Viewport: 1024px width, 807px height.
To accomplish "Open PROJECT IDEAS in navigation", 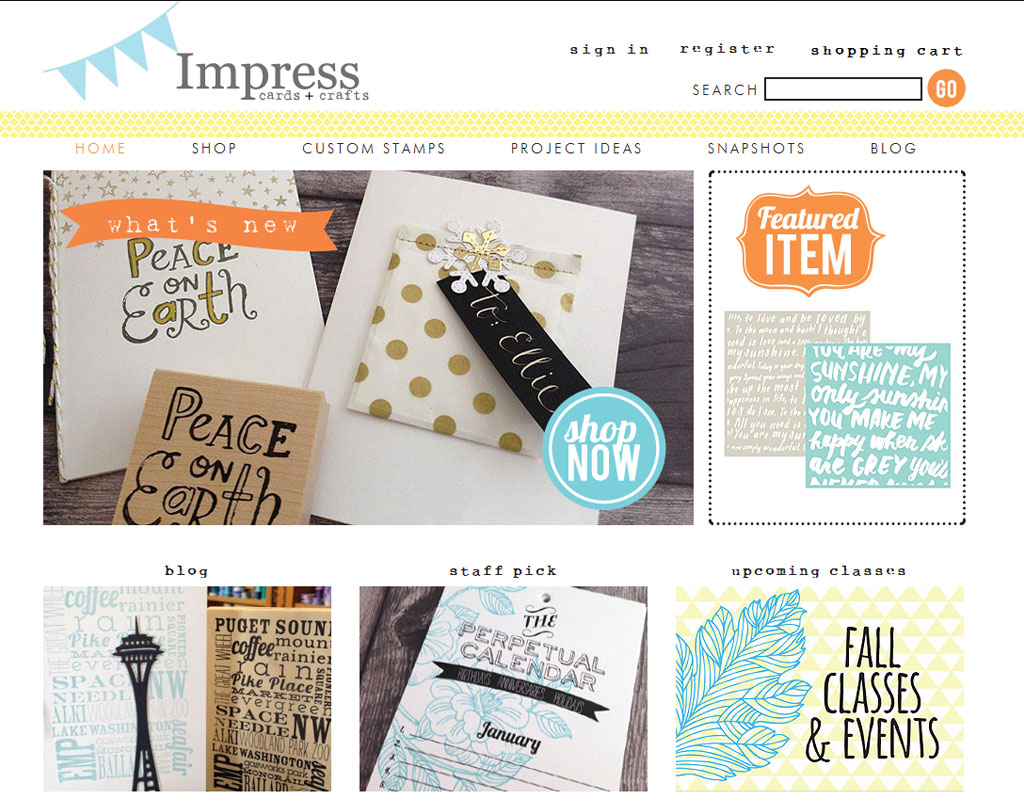I will (577, 148).
